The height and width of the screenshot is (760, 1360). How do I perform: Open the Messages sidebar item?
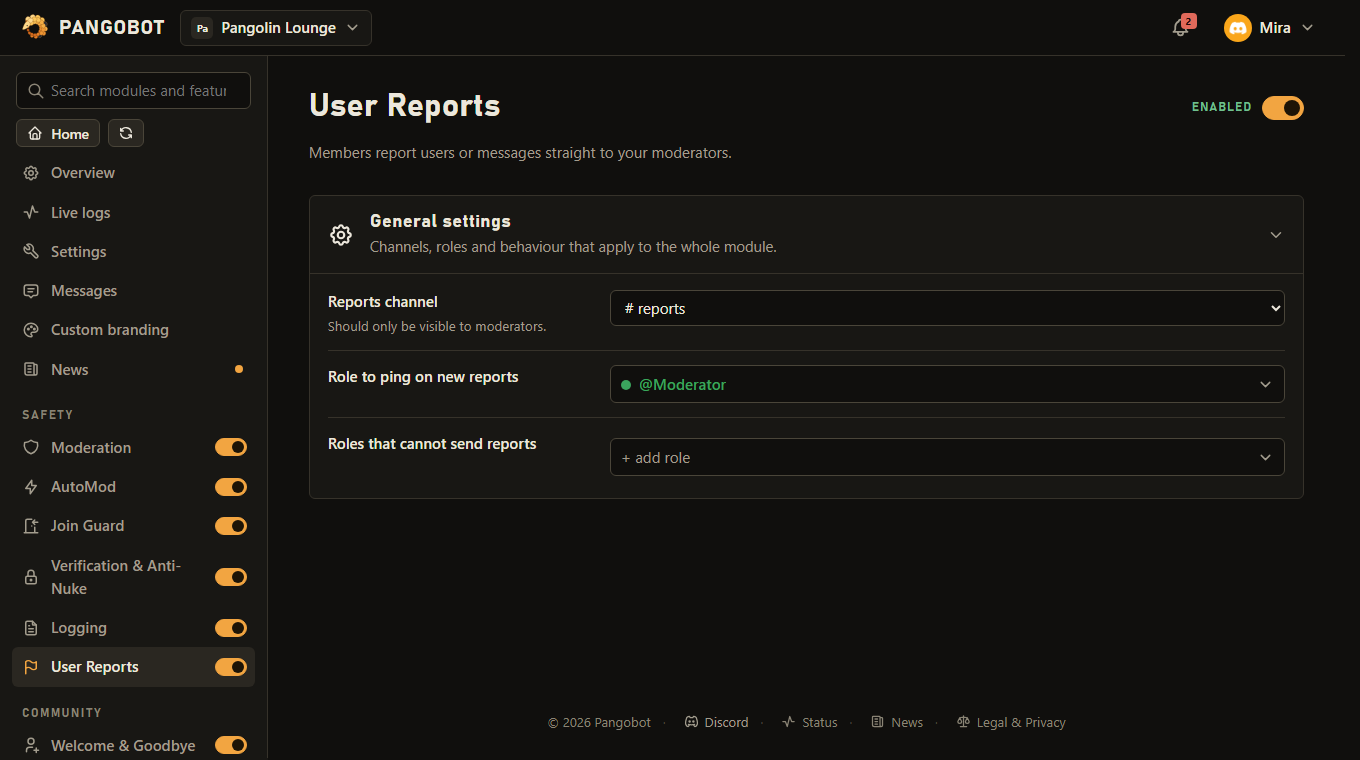[x=133, y=291]
